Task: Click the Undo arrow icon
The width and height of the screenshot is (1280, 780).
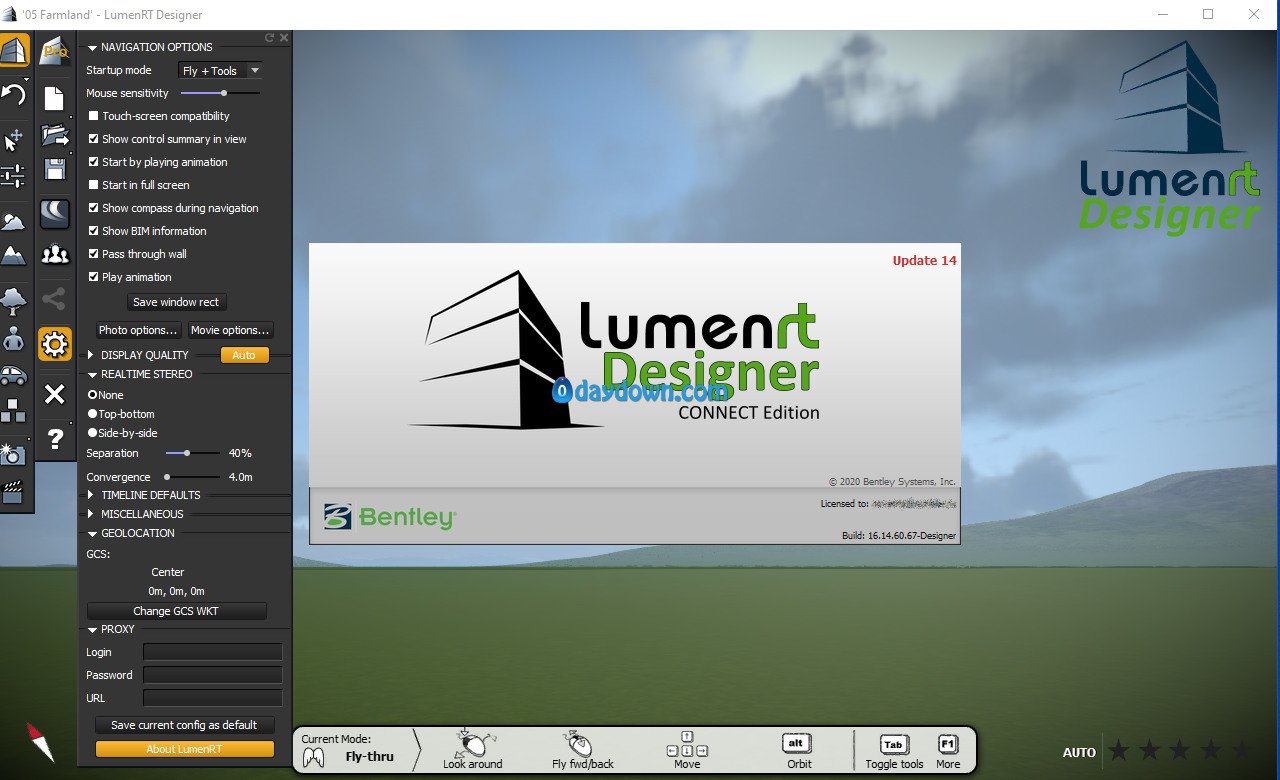Action: click(14, 94)
